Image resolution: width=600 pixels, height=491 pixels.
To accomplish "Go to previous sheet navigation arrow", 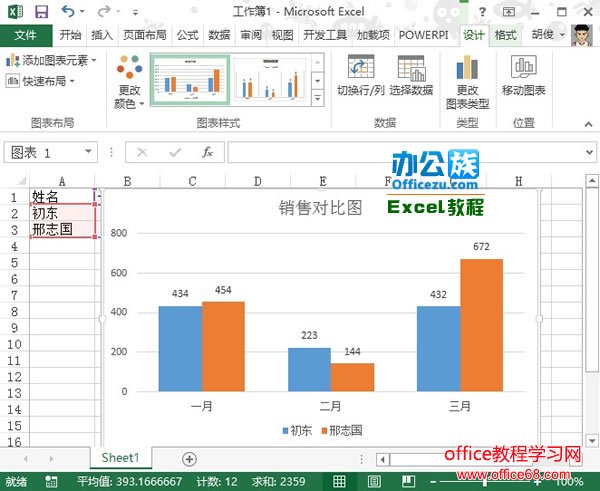I will [x=25, y=458].
